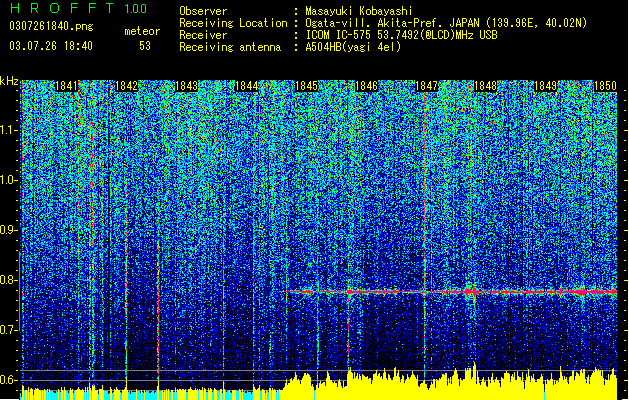
Task: Click the 0.9 kHz frequency label
Action: pos(8,230)
